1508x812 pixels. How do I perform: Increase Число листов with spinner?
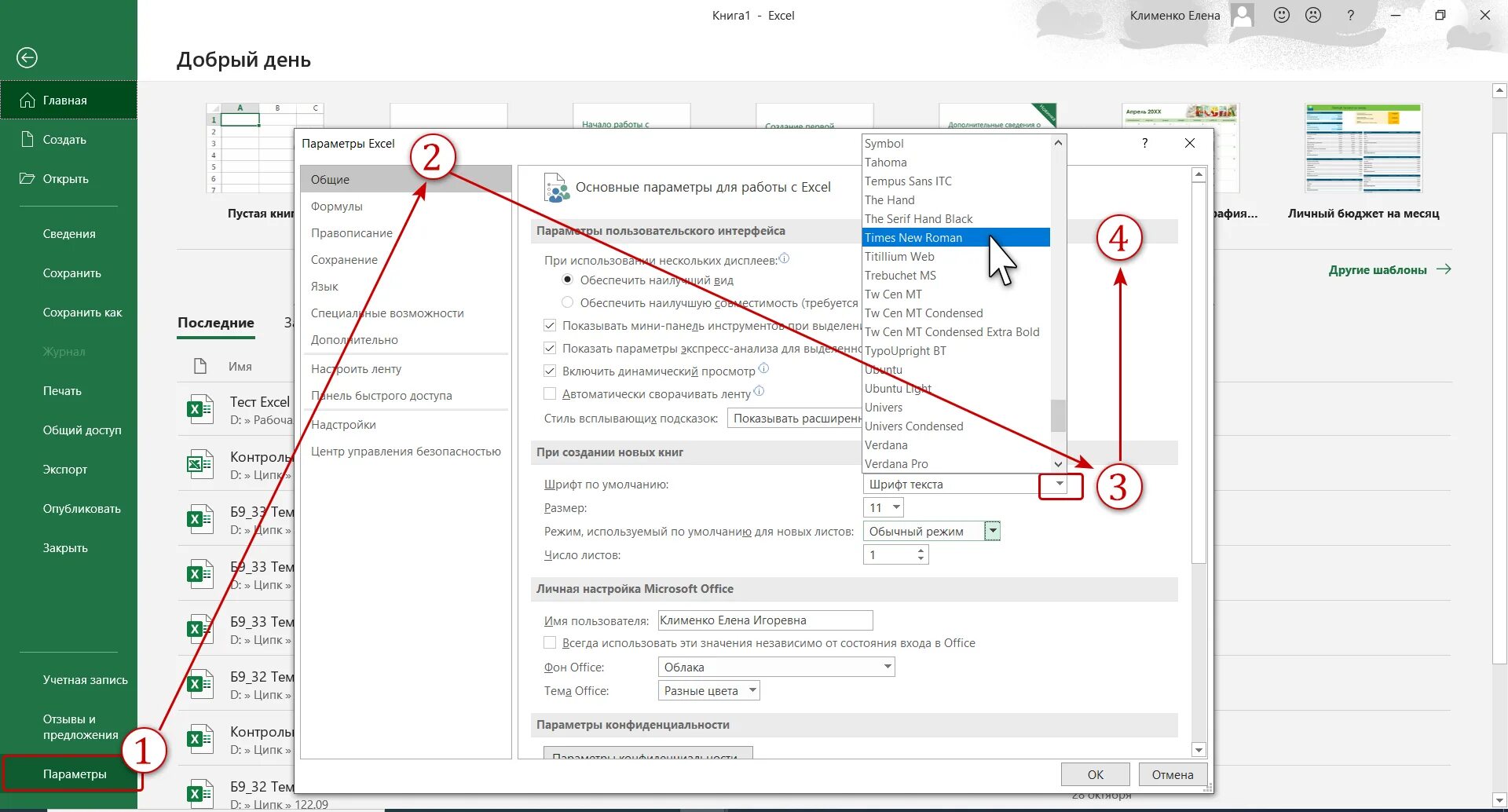point(921,550)
